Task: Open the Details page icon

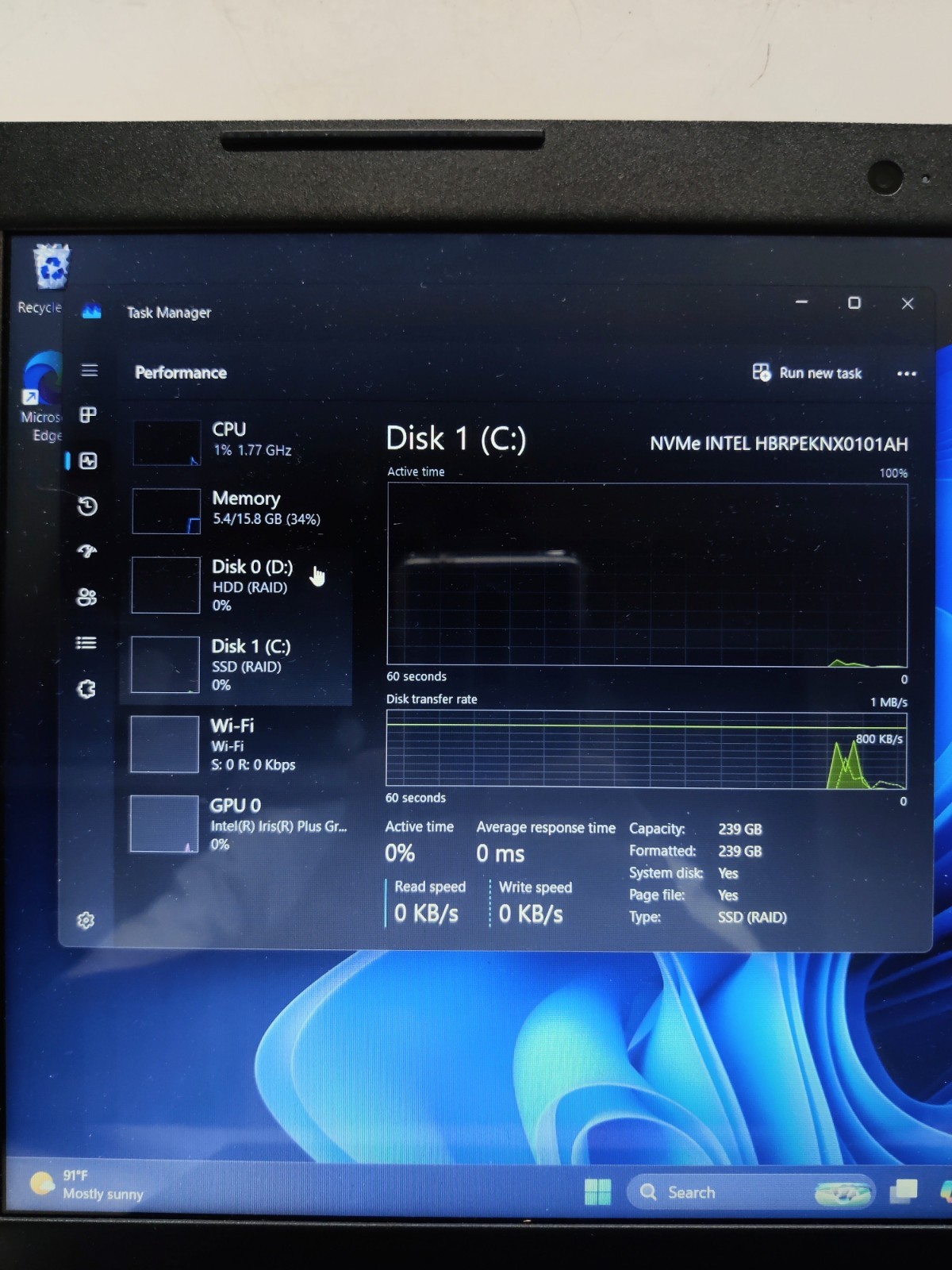Action: tap(86, 643)
